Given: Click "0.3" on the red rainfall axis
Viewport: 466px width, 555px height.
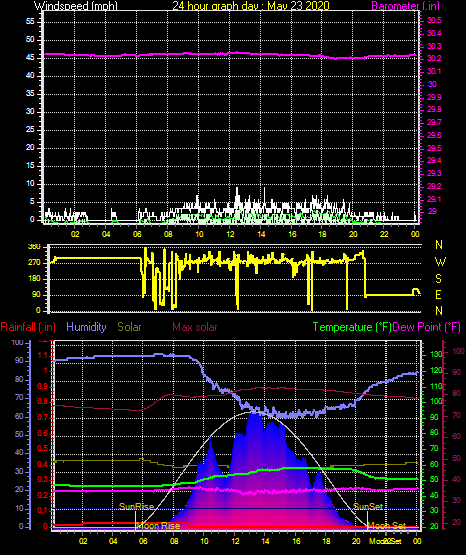Looking at the screenshot, I should point(42,479).
